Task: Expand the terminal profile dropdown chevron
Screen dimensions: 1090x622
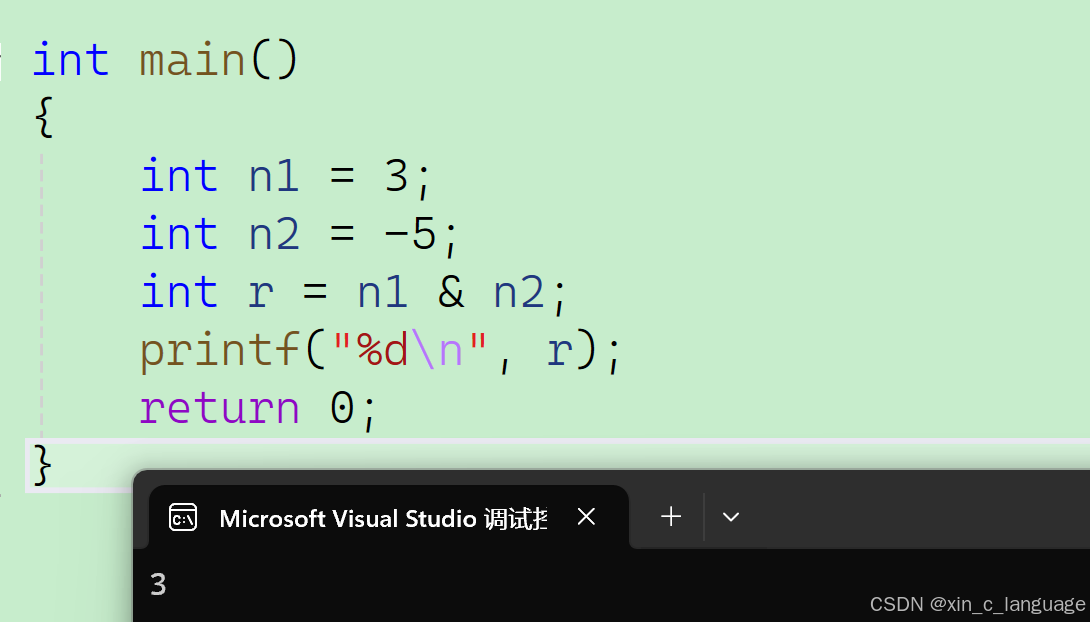Action: coord(731,517)
